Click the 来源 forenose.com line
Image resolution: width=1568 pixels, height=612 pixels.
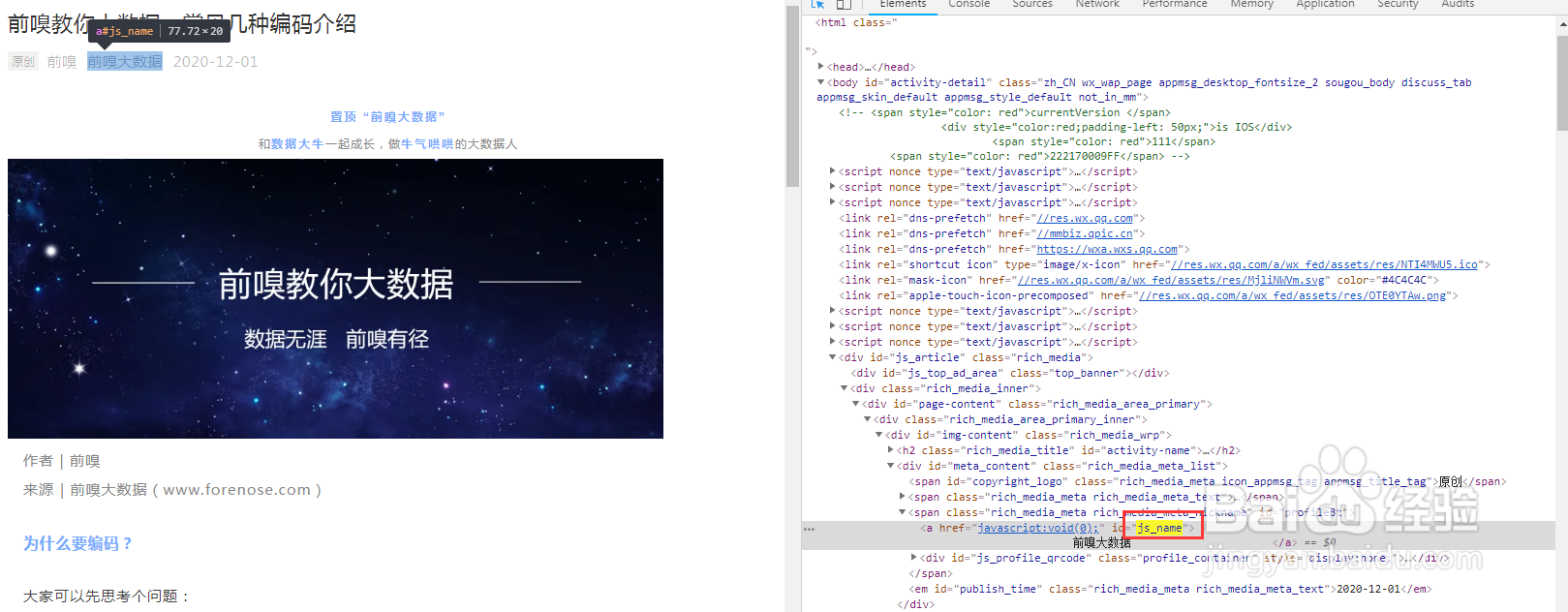pos(172,490)
